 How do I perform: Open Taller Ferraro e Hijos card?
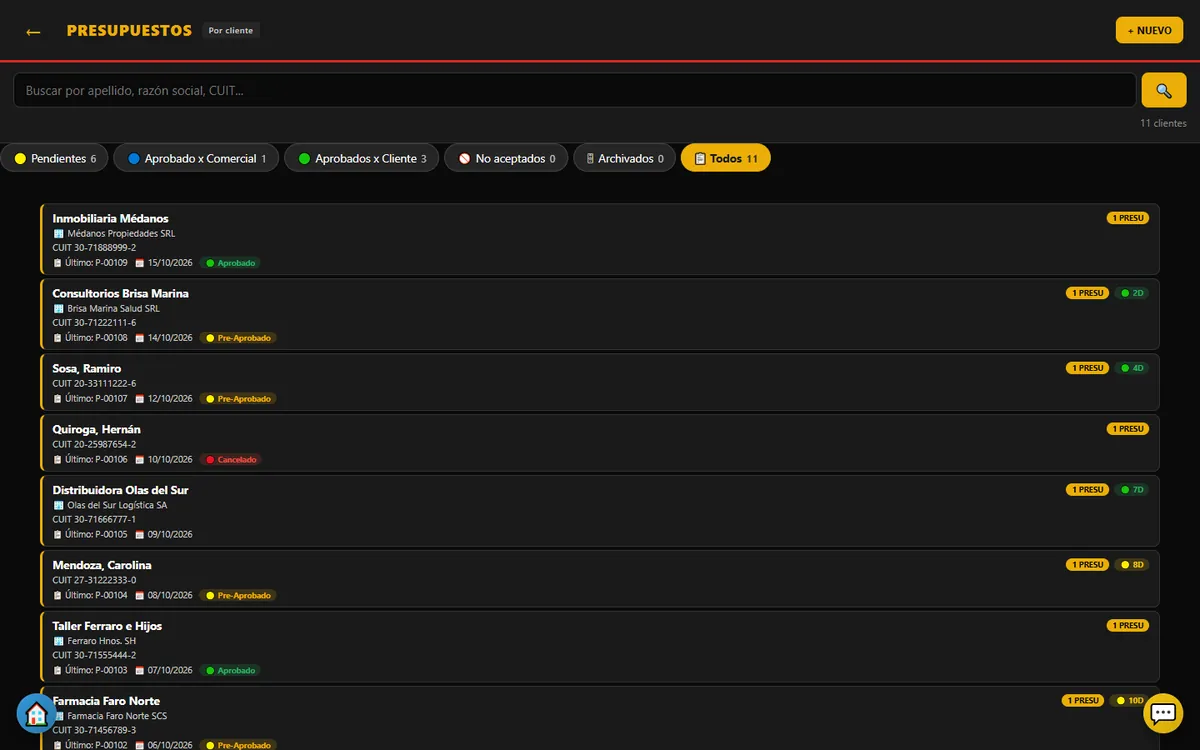coord(600,647)
